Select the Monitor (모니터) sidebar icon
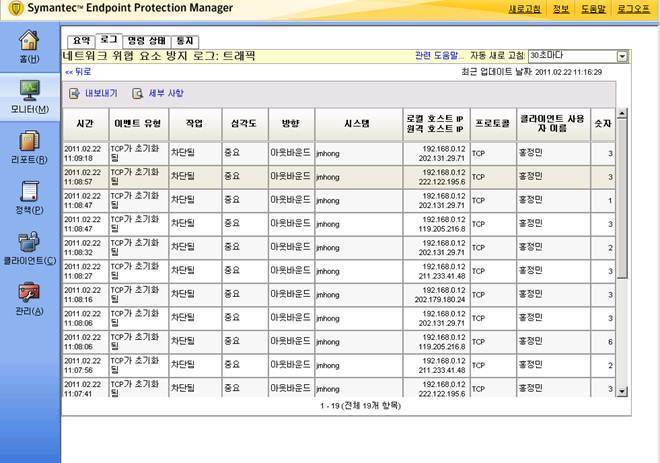 [29, 90]
